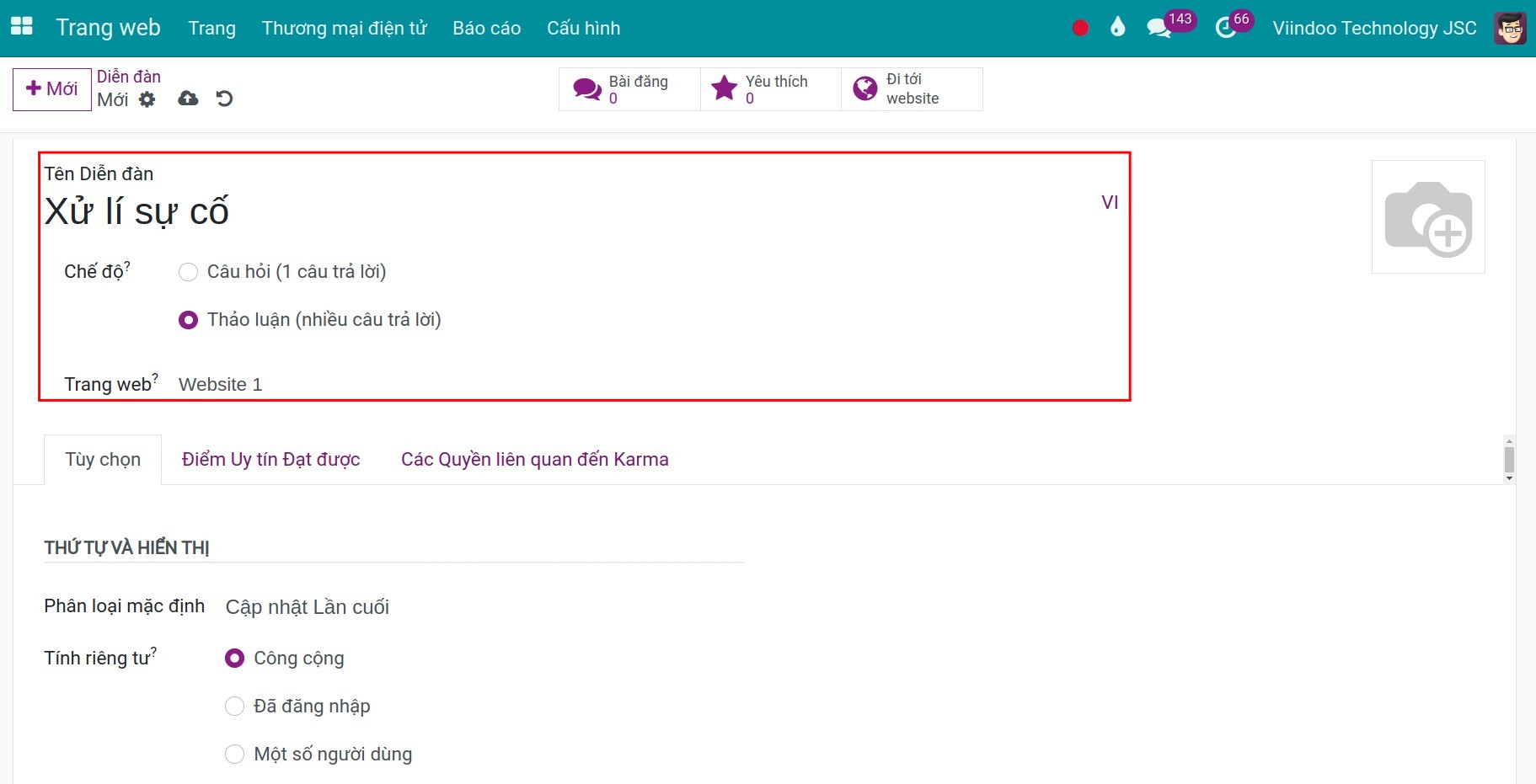Screen dimensions: 1536x784
Task: Click the Yêu thích star stat button
Action: pos(771,89)
